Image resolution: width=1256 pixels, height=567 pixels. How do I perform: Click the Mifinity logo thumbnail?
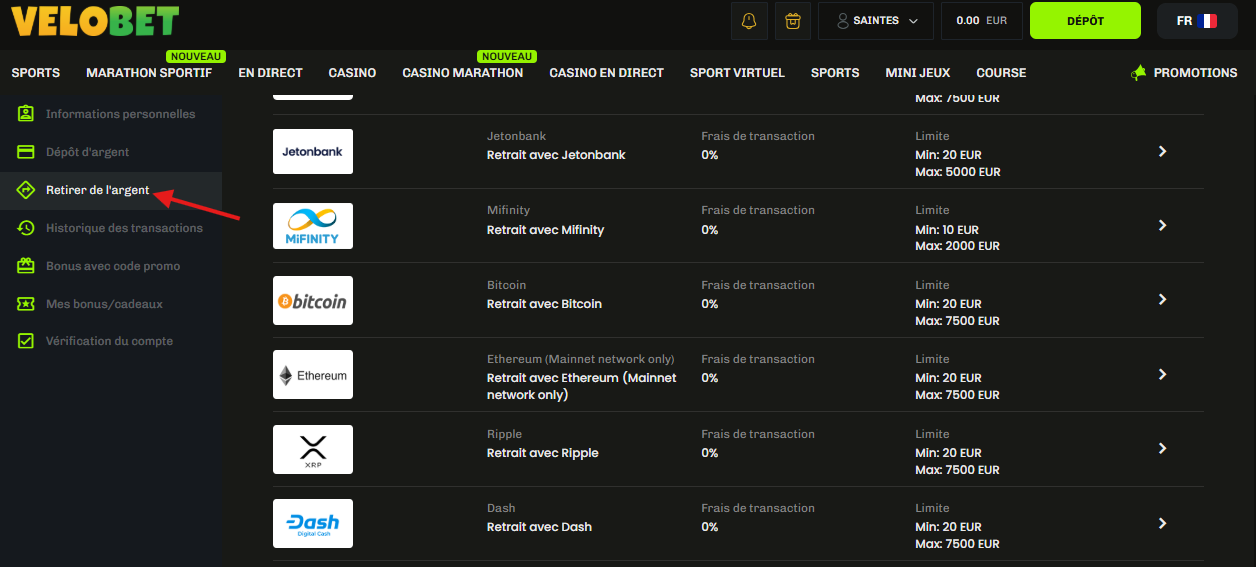tap(313, 226)
